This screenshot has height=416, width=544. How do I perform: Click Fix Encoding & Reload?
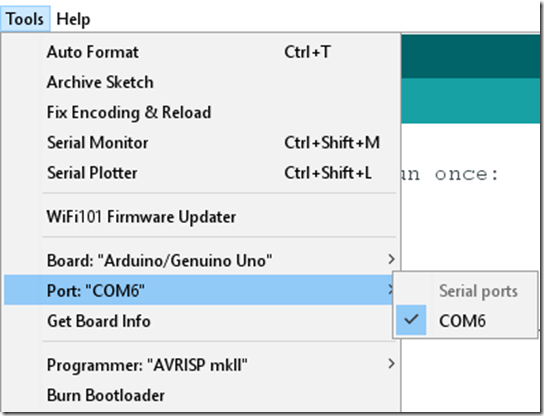pyautogui.click(x=200, y=112)
